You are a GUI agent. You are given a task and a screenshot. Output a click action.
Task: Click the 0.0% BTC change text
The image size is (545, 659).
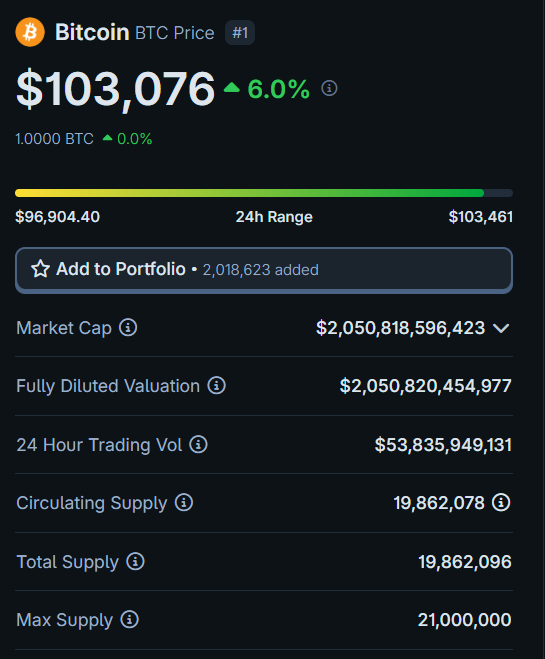coord(134,139)
